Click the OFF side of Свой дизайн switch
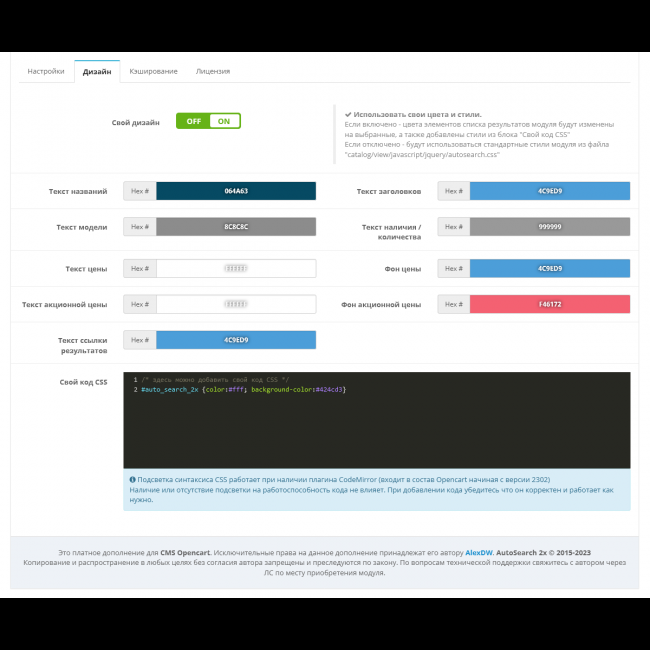This screenshot has width=650, height=650. tap(193, 121)
